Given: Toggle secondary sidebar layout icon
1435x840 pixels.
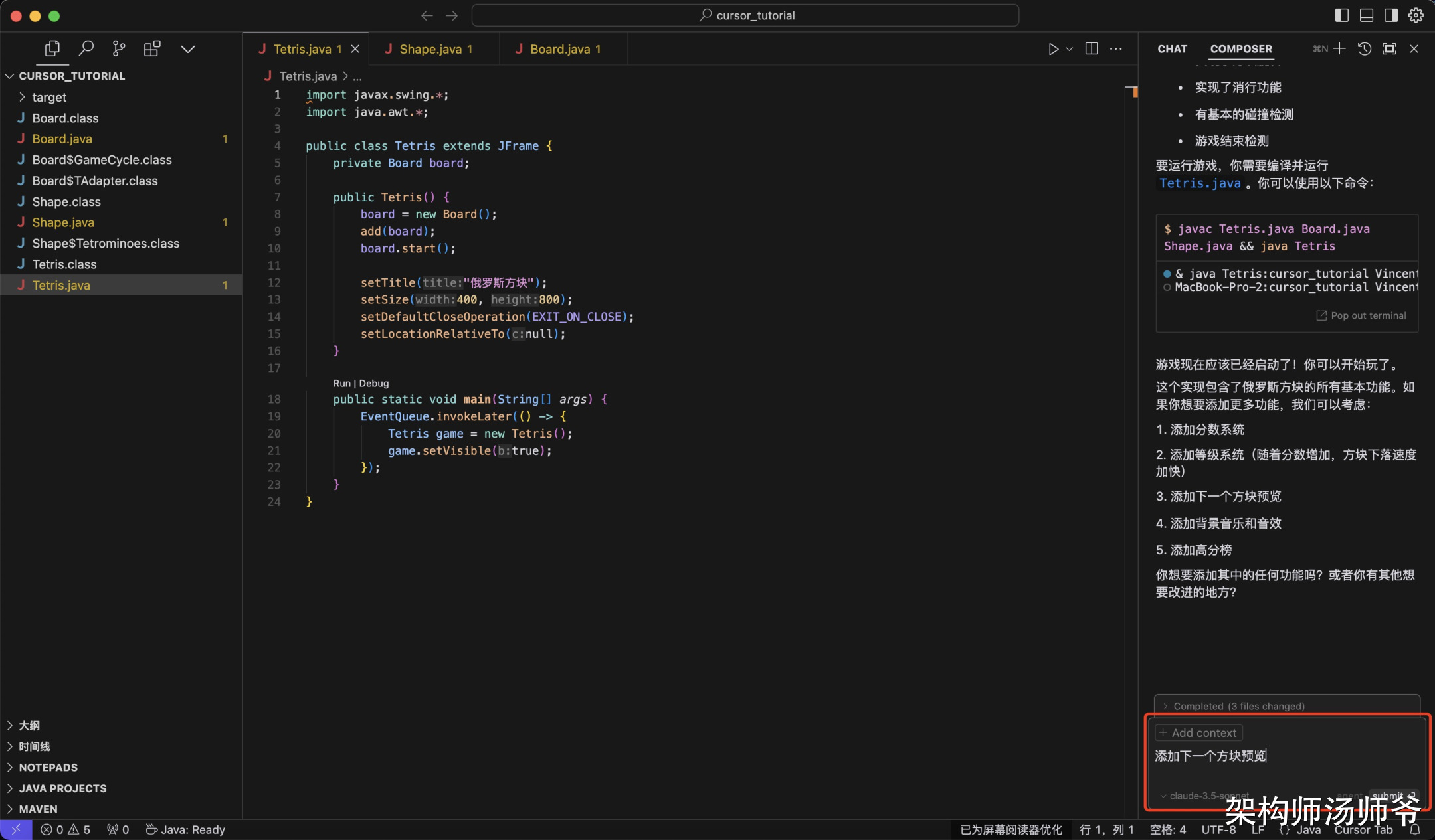Looking at the screenshot, I should tap(1391, 15).
